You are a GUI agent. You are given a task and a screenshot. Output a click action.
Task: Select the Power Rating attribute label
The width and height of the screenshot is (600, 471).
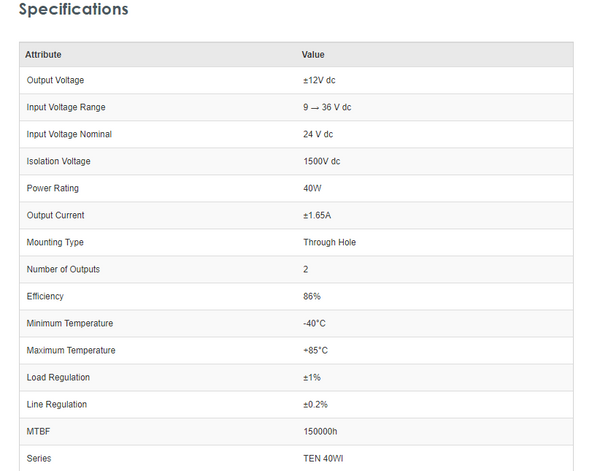tap(53, 188)
